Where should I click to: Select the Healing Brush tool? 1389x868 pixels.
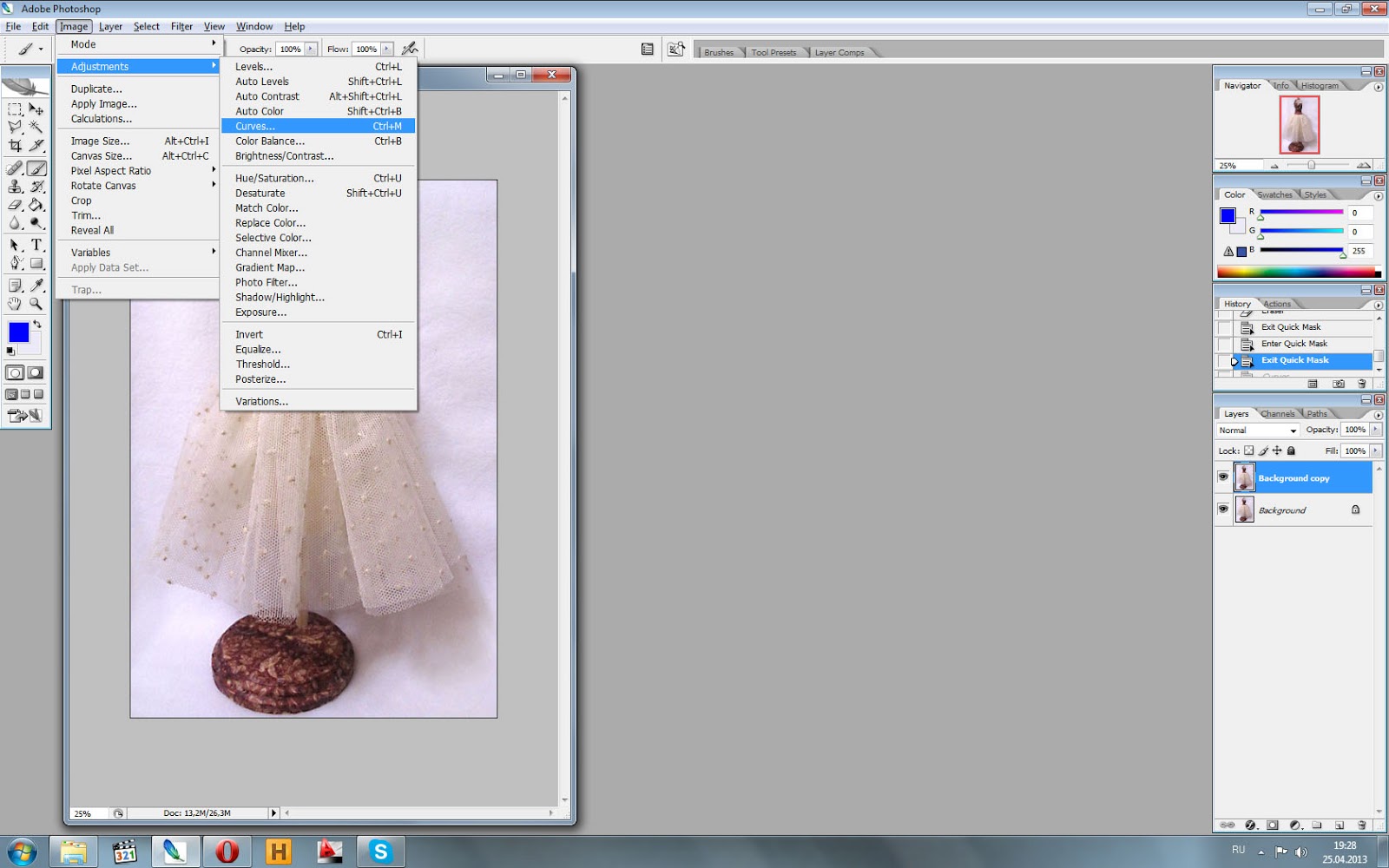coord(15,168)
